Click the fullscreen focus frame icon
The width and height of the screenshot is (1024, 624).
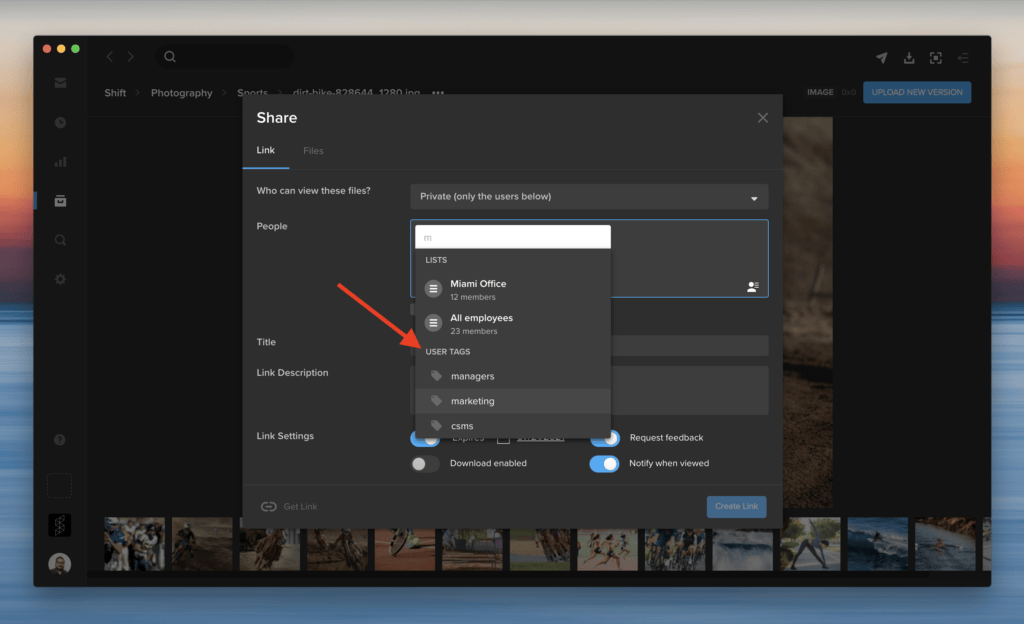point(936,57)
